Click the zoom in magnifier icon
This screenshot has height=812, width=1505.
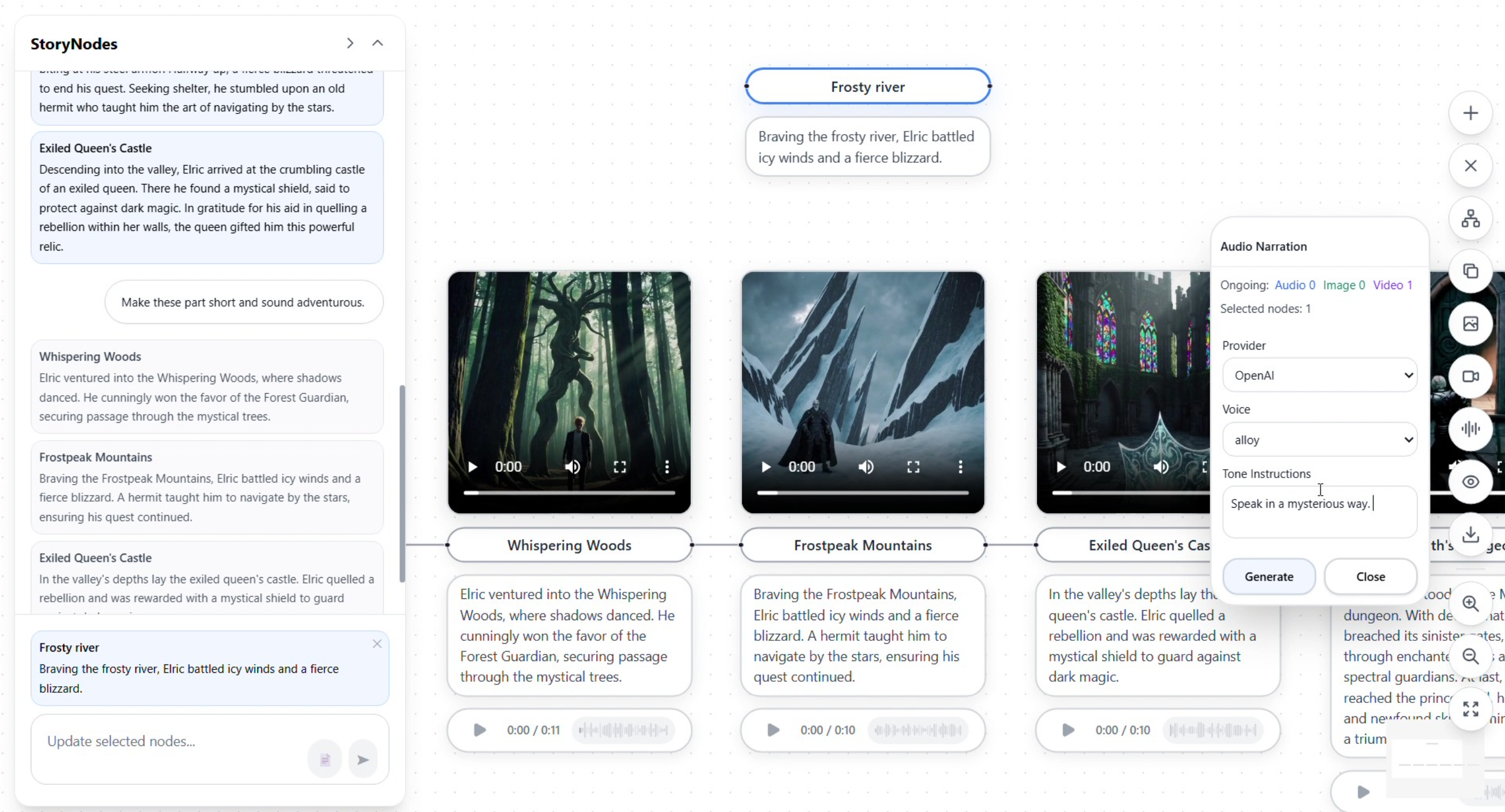1470,603
